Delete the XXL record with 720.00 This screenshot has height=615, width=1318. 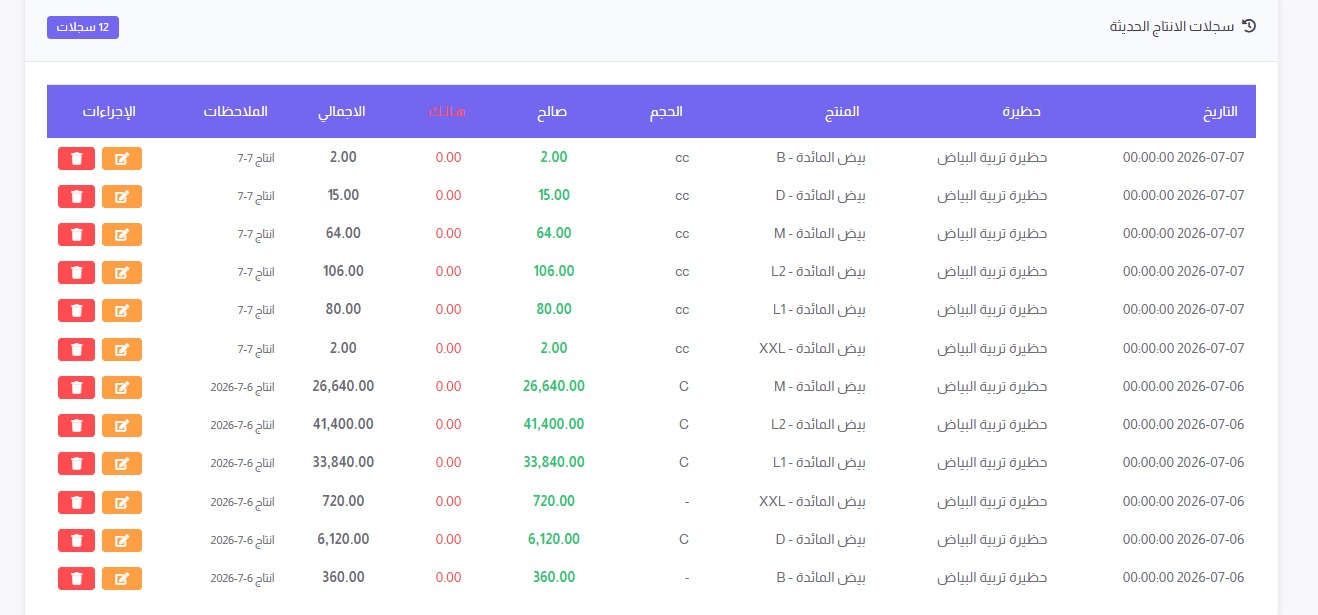pyautogui.click(x=77, y=502)
